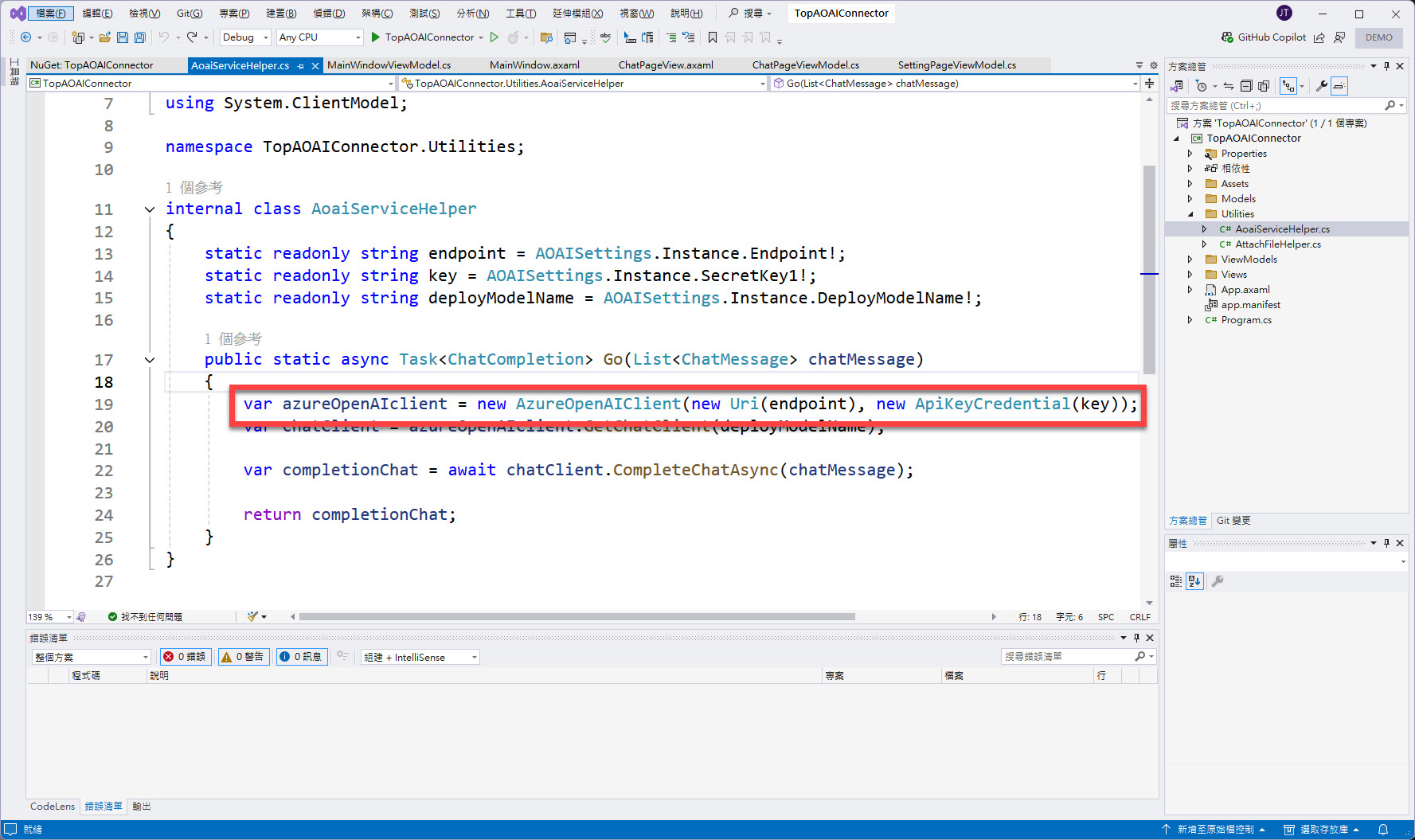1415x840 pixels.
Task: Click the Save All icon
Action: pyautogui.click(x=140, y=37)
